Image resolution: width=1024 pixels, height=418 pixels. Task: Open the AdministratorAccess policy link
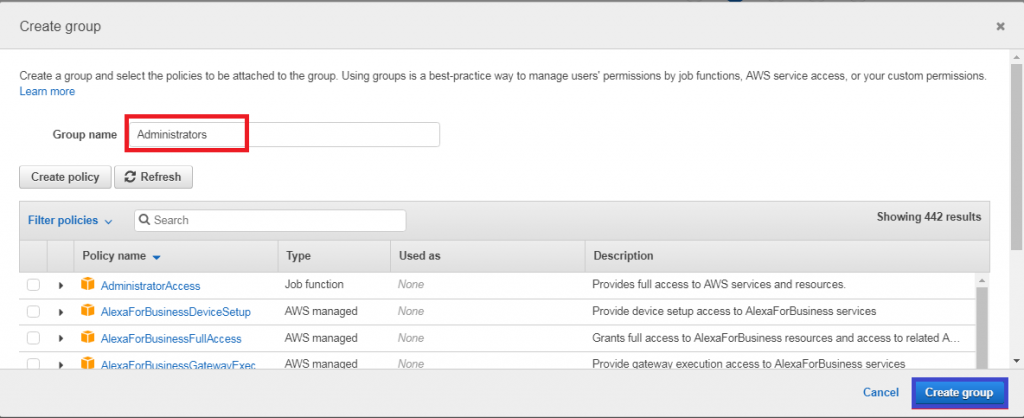(150, 286)
